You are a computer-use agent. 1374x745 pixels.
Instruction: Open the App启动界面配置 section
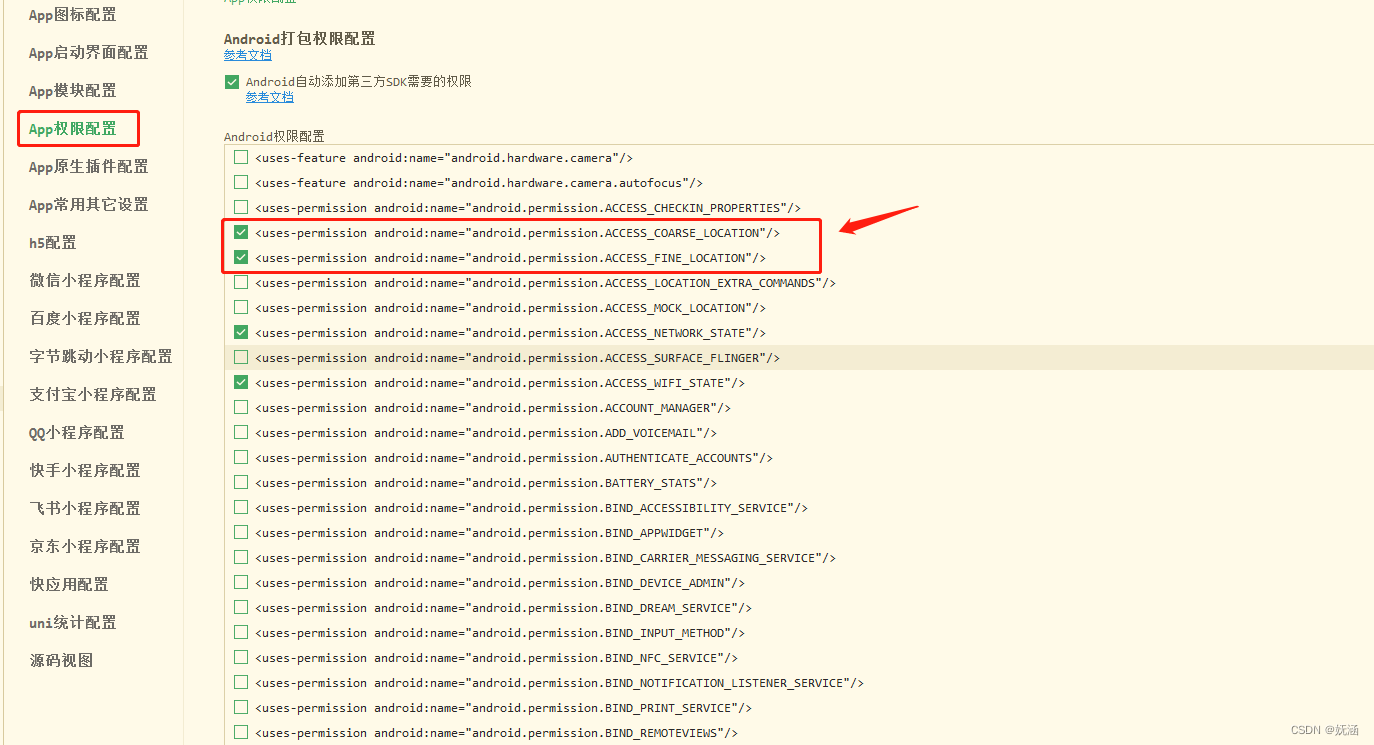87,52
